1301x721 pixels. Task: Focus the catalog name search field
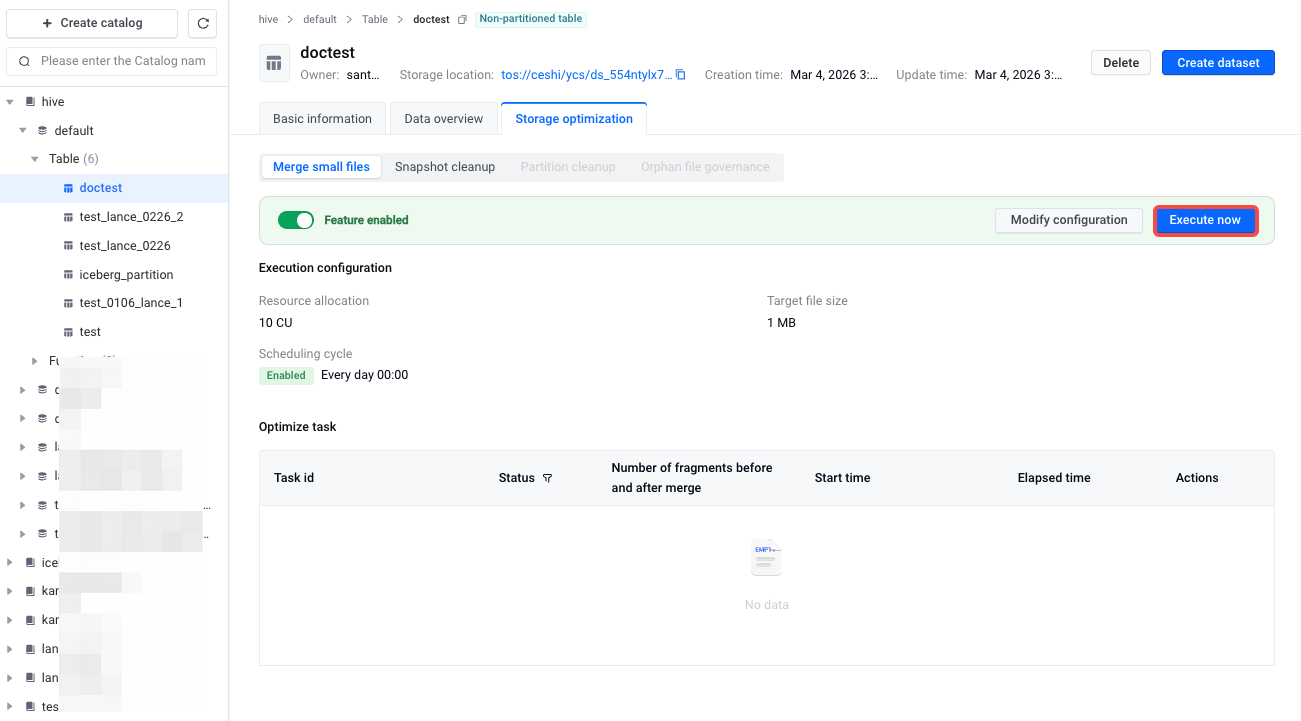[x=123, y=61]
